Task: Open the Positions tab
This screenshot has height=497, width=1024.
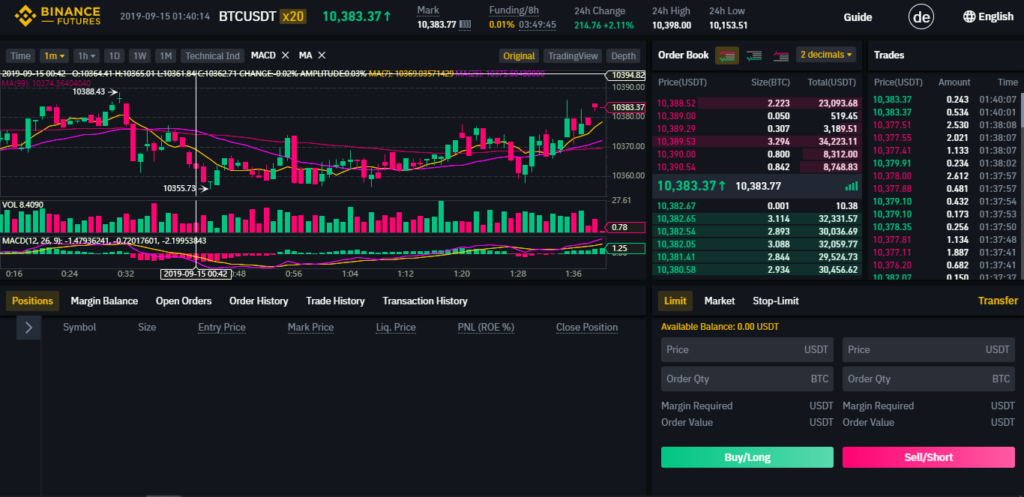Action: pos(33,301)
